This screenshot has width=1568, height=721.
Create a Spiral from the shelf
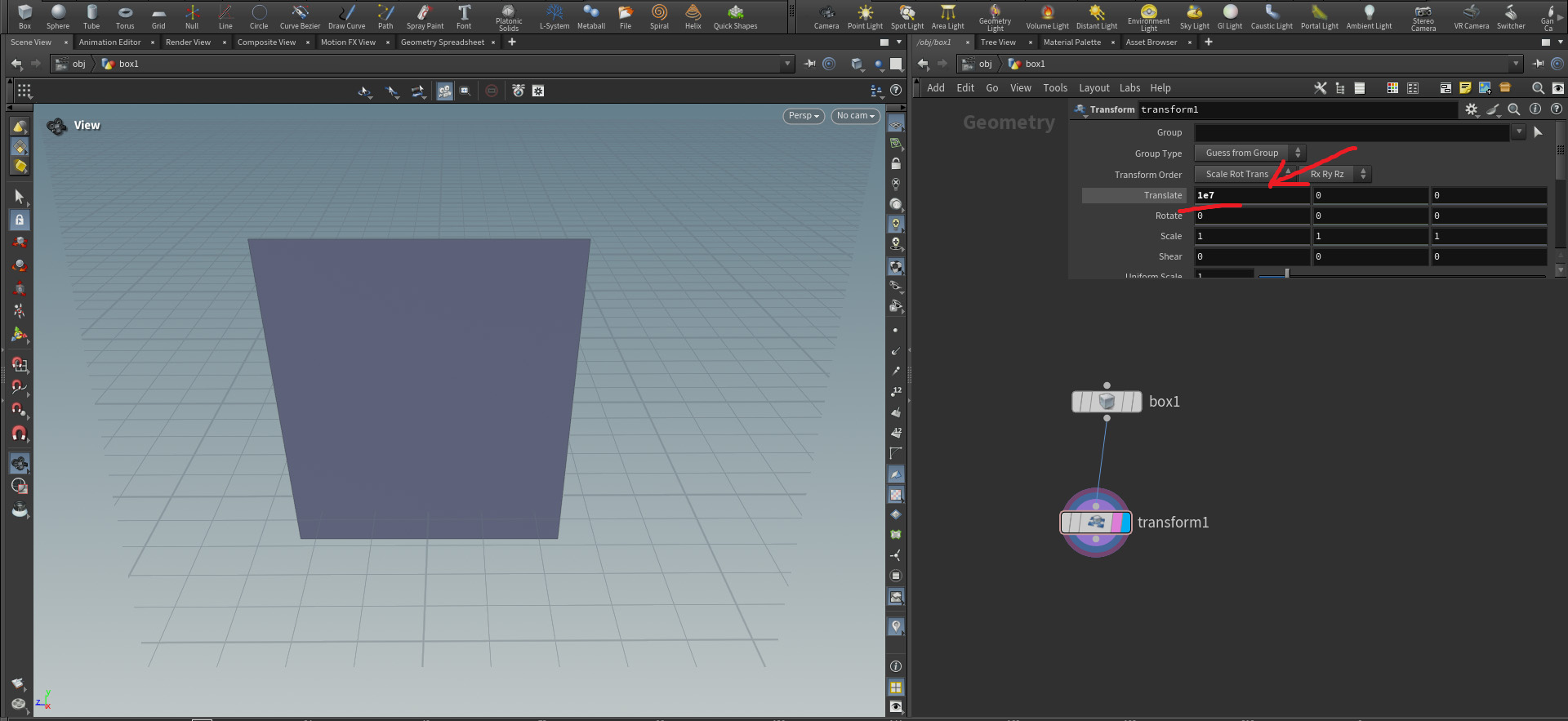pos(659,16)
